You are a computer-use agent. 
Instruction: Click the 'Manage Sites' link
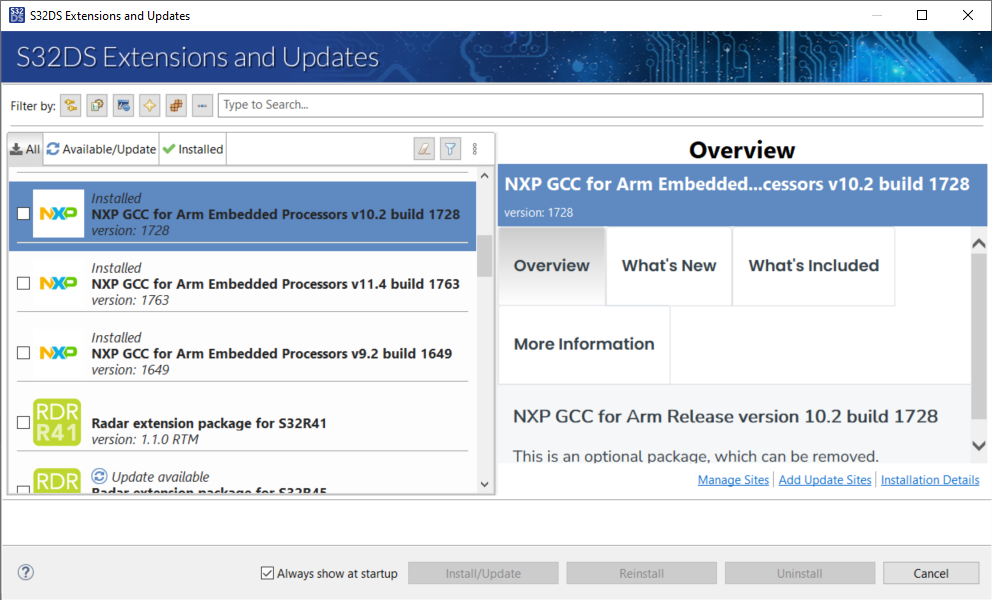point(733,480)
